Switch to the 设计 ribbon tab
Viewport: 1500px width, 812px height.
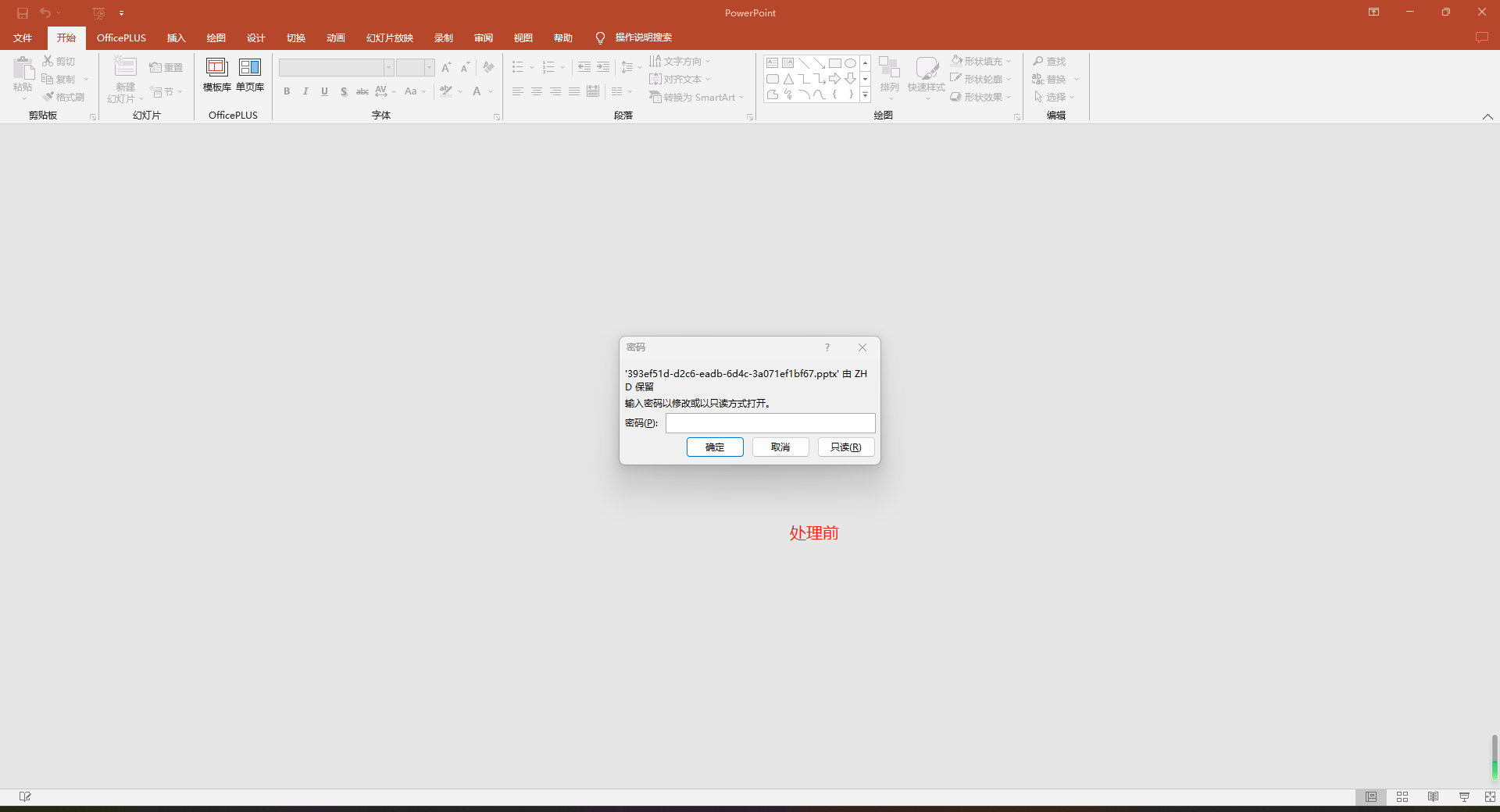tap(255, 37)
